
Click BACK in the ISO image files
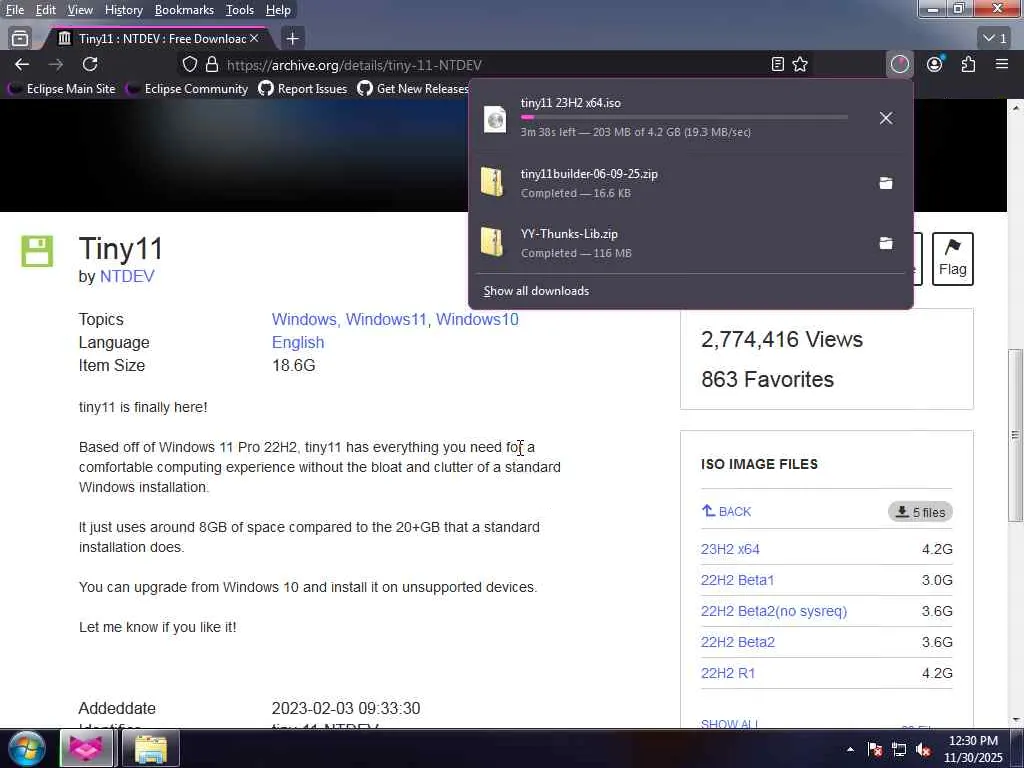click(x=726, y=511)
